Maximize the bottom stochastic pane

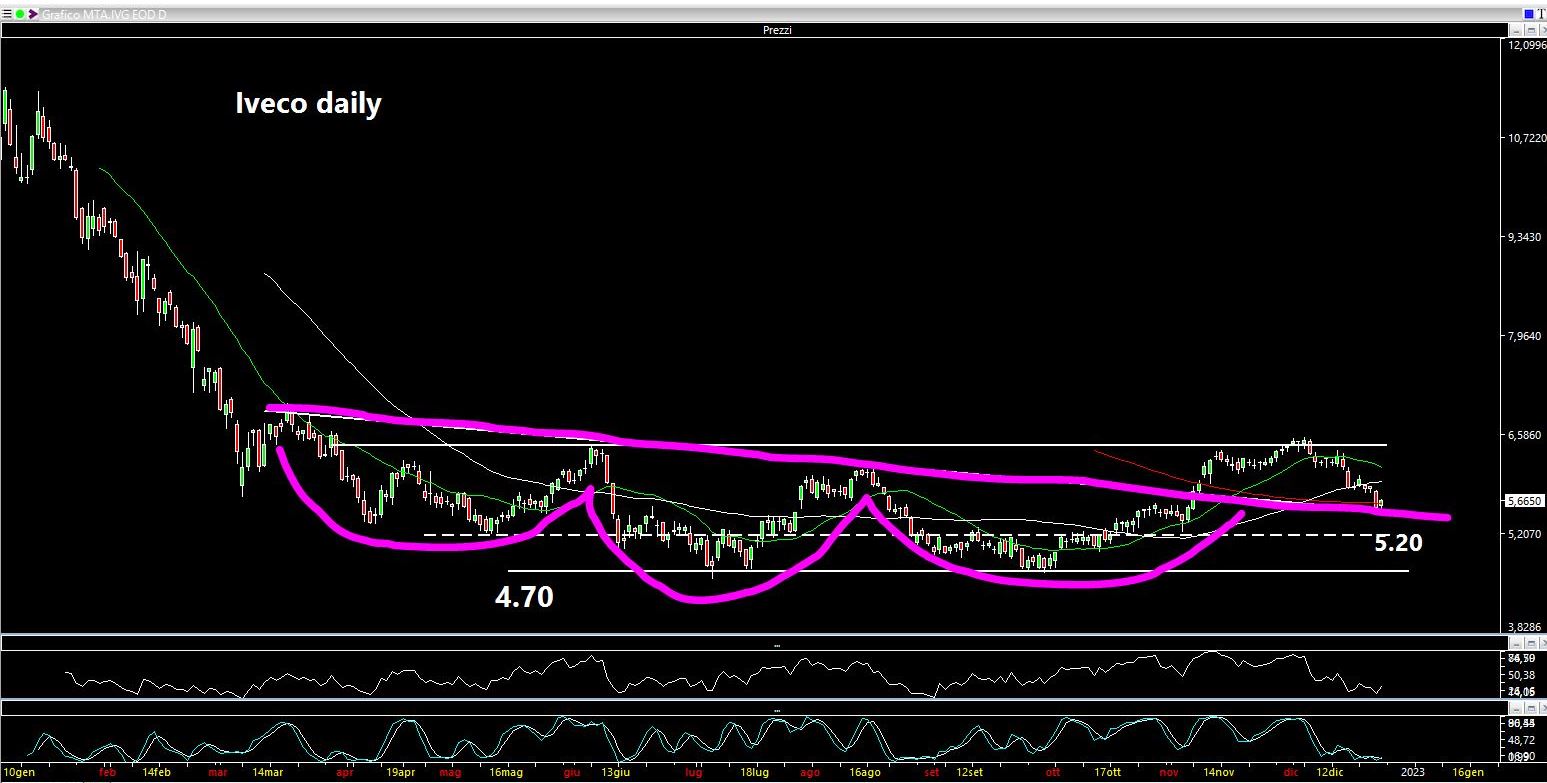click(x=1531, y=709)
